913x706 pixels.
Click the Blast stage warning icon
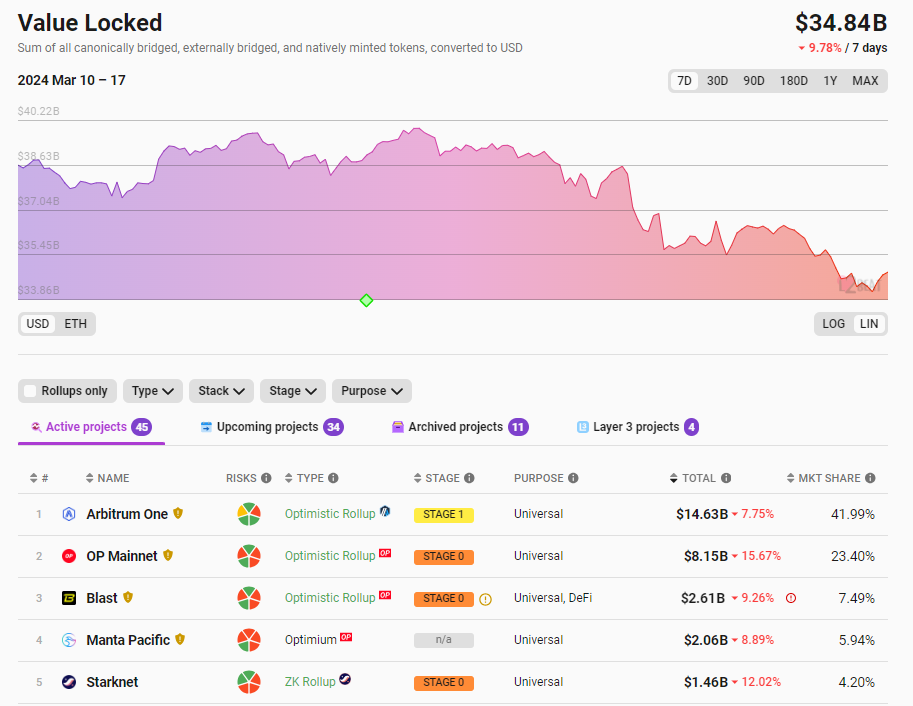pyautogui.click(x=486, y=599)
